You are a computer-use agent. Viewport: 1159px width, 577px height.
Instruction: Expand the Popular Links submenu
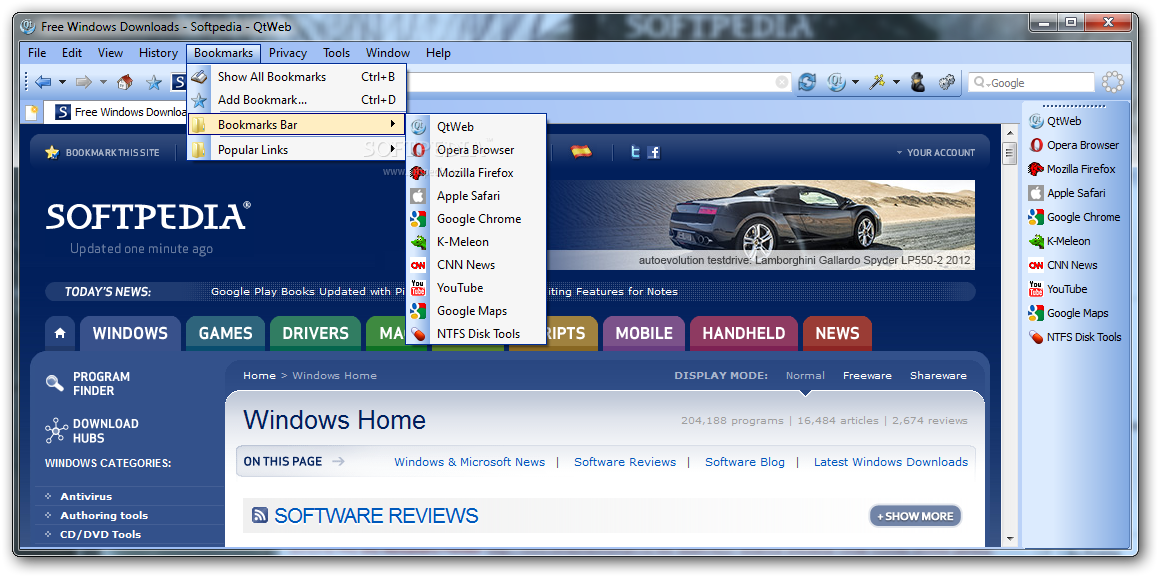click(296, 149)
